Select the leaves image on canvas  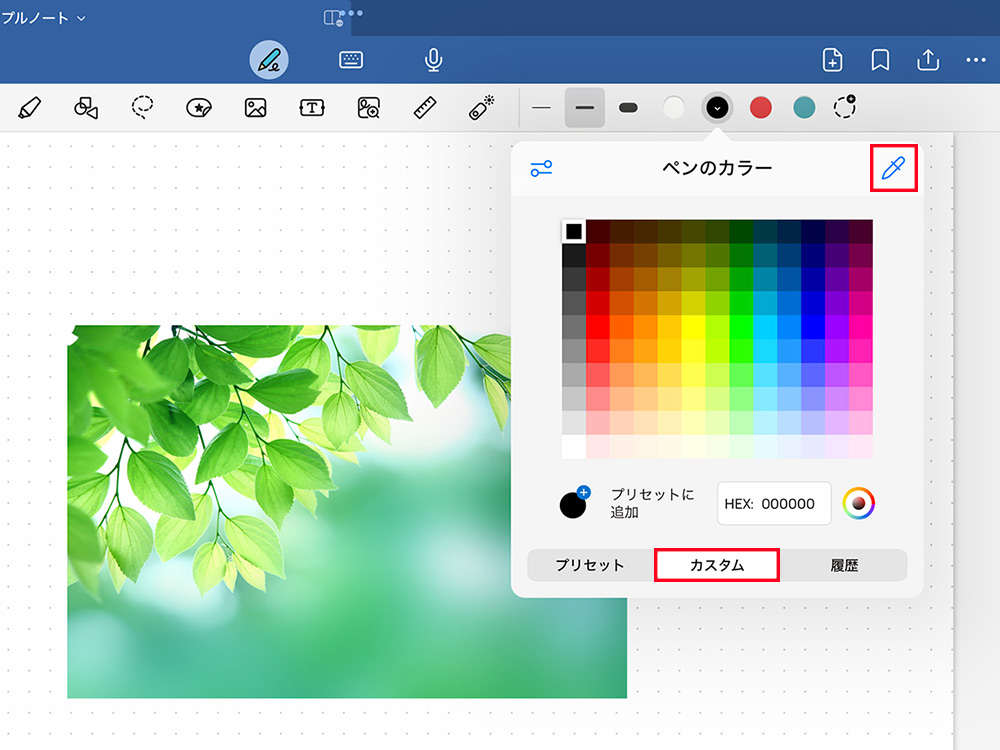347,511
